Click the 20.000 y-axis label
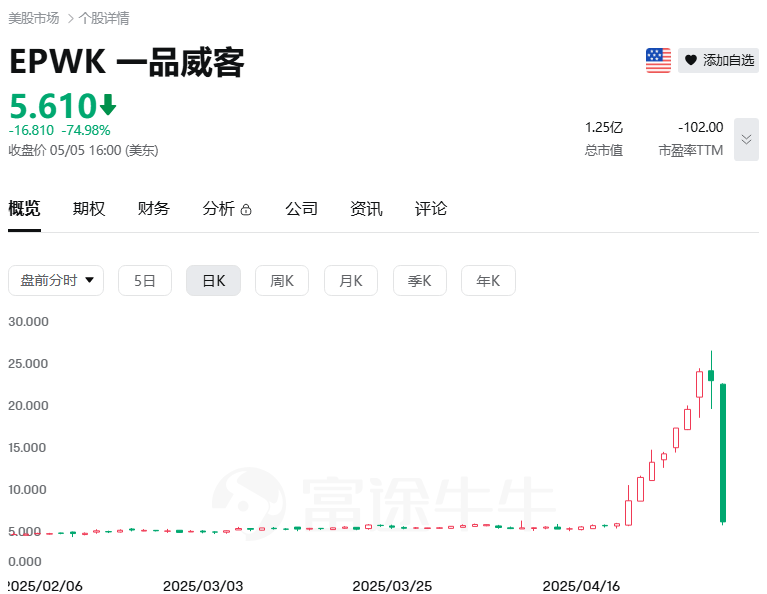 click(x=28, y=406)
